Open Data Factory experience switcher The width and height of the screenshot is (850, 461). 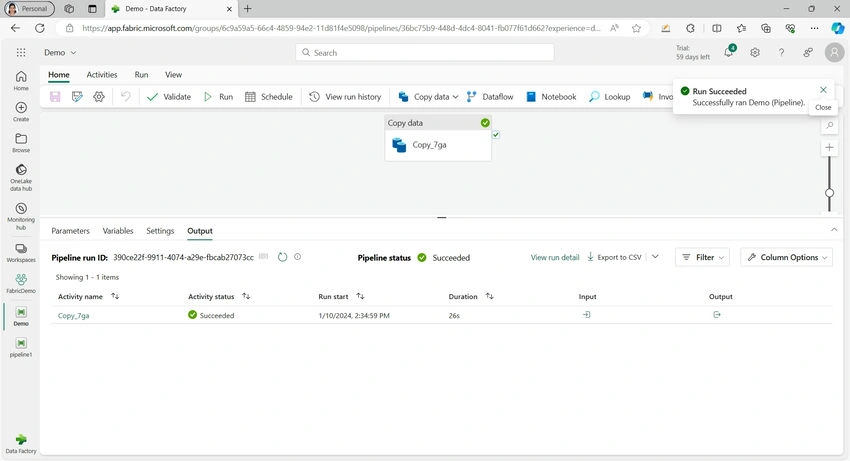(21, 444)
